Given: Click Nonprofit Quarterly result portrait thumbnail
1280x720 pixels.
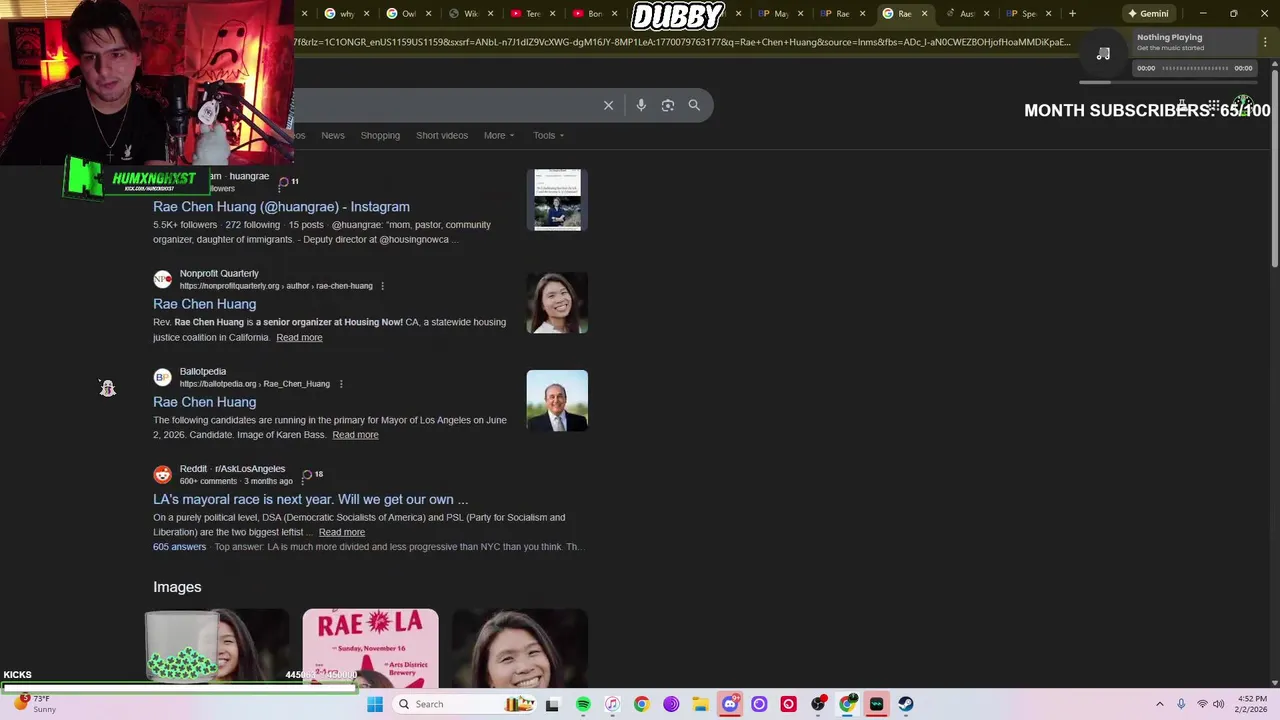Looking at the screenshot, I should pyautogui.click(x=557, y=303).
